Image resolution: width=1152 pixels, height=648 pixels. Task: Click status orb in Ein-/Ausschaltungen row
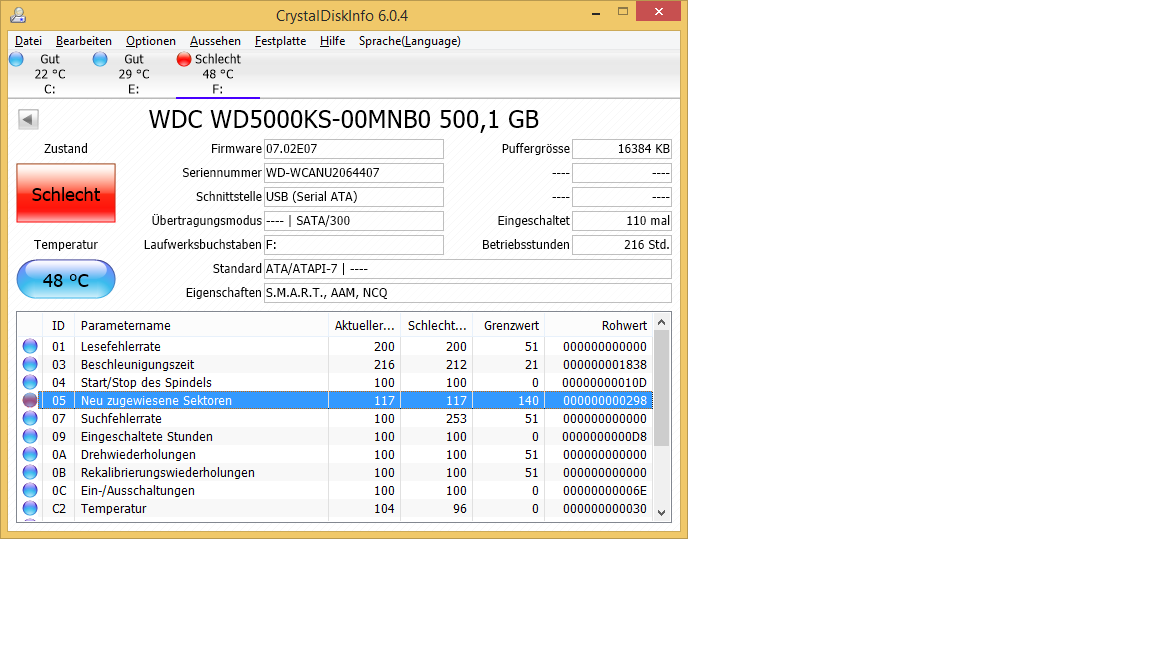30,490
